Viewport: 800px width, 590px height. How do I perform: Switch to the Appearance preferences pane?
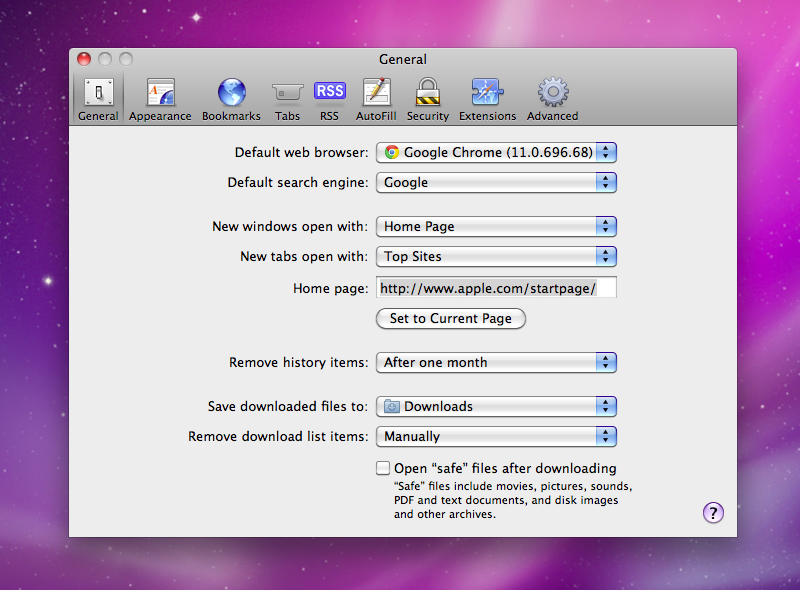coord(160,100)
